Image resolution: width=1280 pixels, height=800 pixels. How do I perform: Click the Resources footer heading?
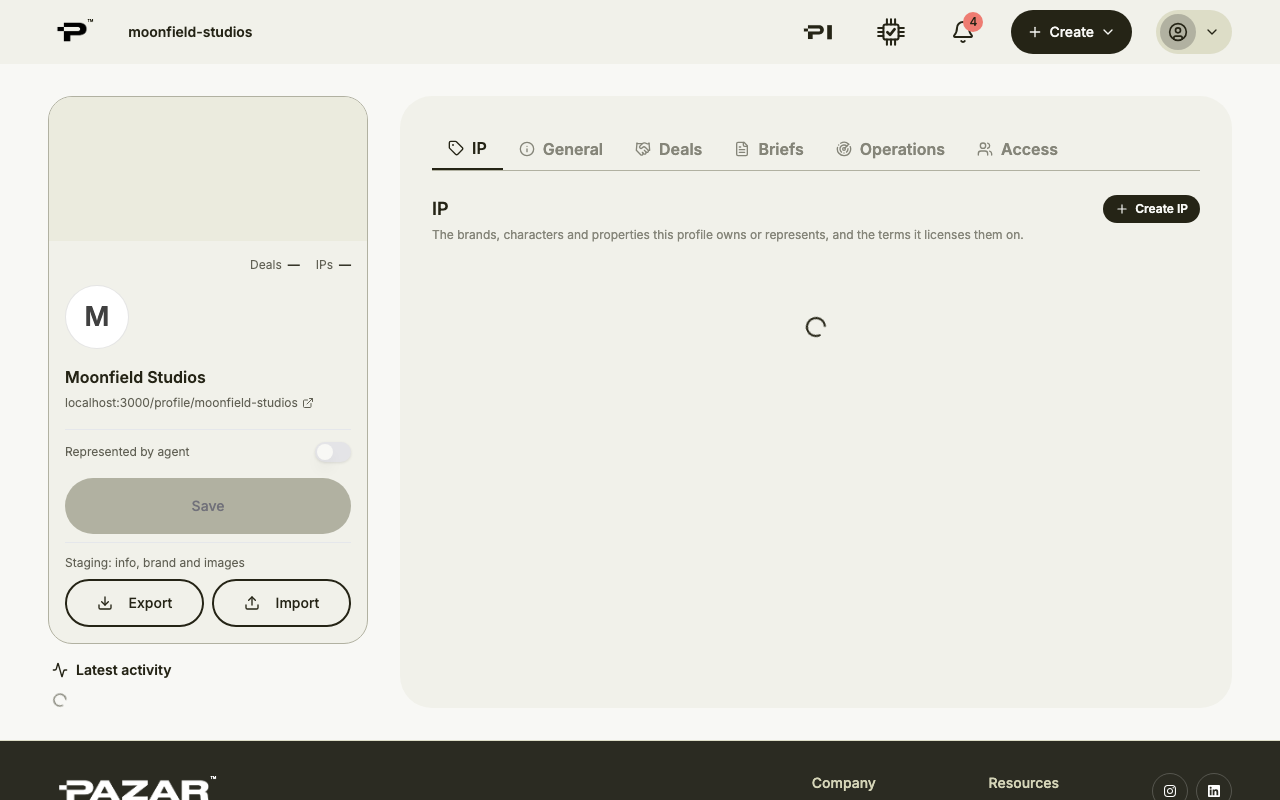1023,783
